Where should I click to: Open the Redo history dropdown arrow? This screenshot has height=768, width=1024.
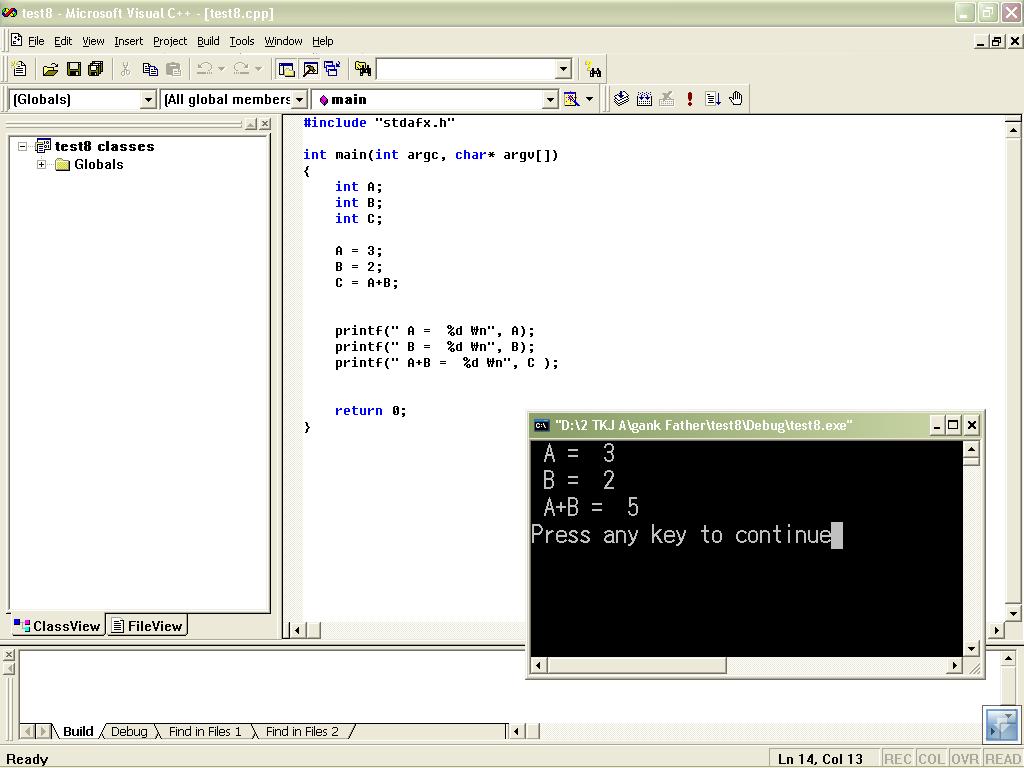click(258, 69)
